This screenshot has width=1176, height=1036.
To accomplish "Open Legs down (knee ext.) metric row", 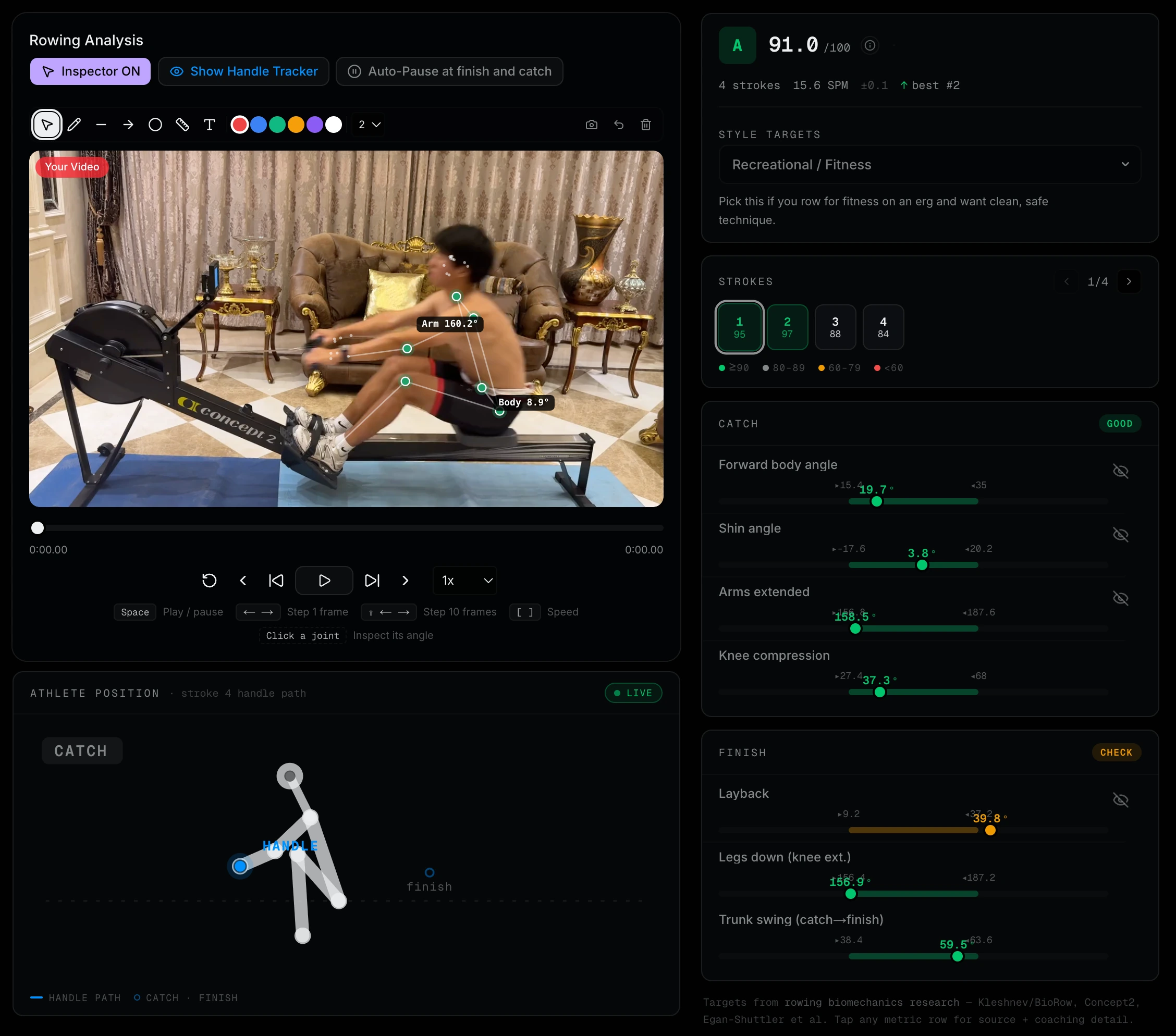I will [930, 875].
